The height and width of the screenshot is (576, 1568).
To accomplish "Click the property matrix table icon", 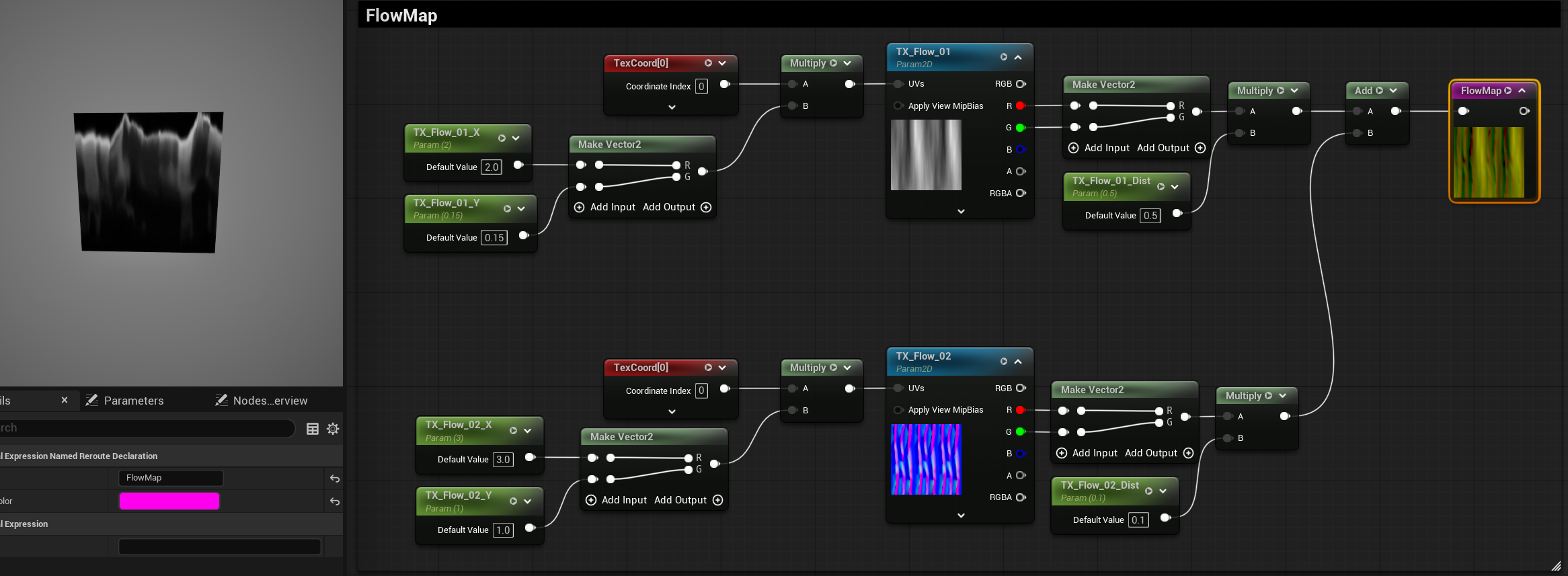I will 313,429.
